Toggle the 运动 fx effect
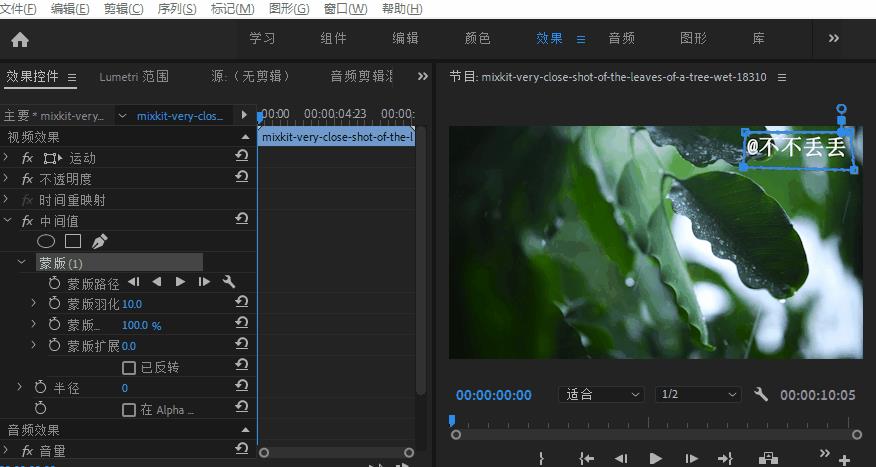Image resolution: width=876 pixels, height=467 pixels. pyautogui.click(x=27, y=159)
